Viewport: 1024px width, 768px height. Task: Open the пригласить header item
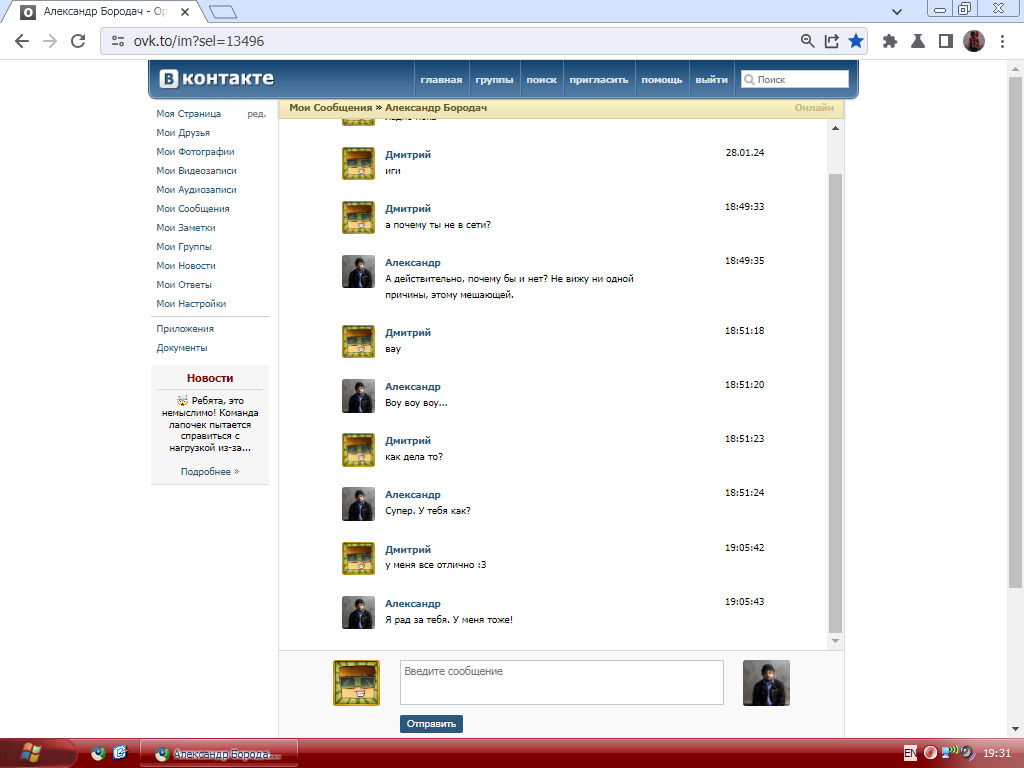coord(599,80)
